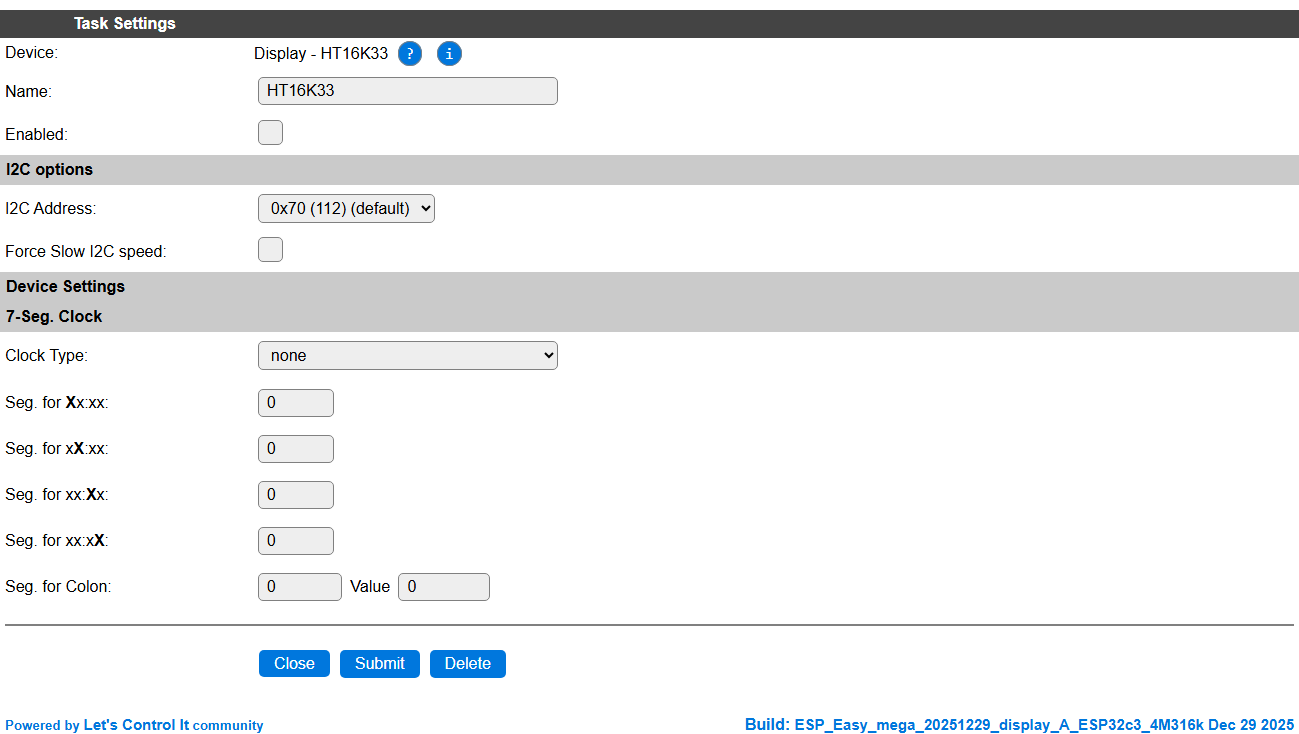
Task: Toggle the Enabled checkbox
Action: (x=270, y=132)
